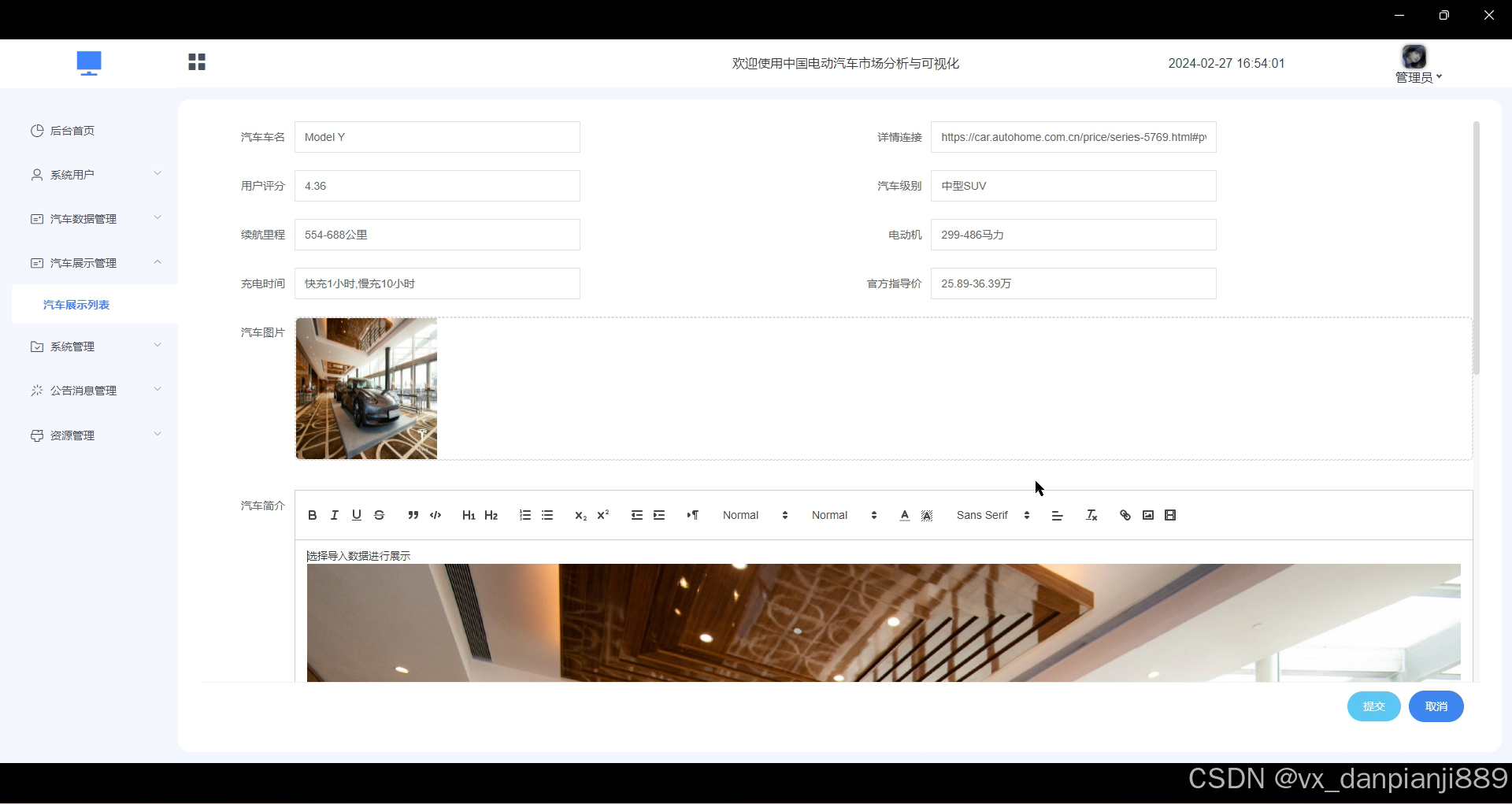Expand the 公告消息管理 sidebar menu
The image size is (1512, 804).
[94, 391]
